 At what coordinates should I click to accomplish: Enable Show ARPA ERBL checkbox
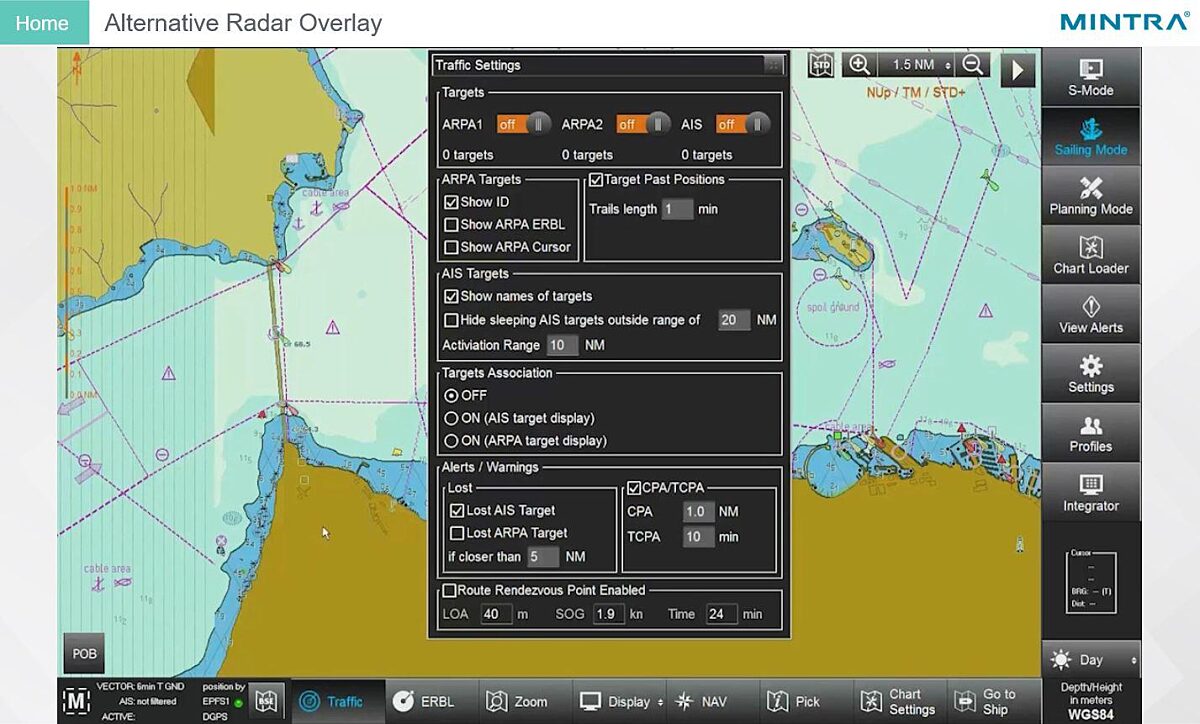451,224
